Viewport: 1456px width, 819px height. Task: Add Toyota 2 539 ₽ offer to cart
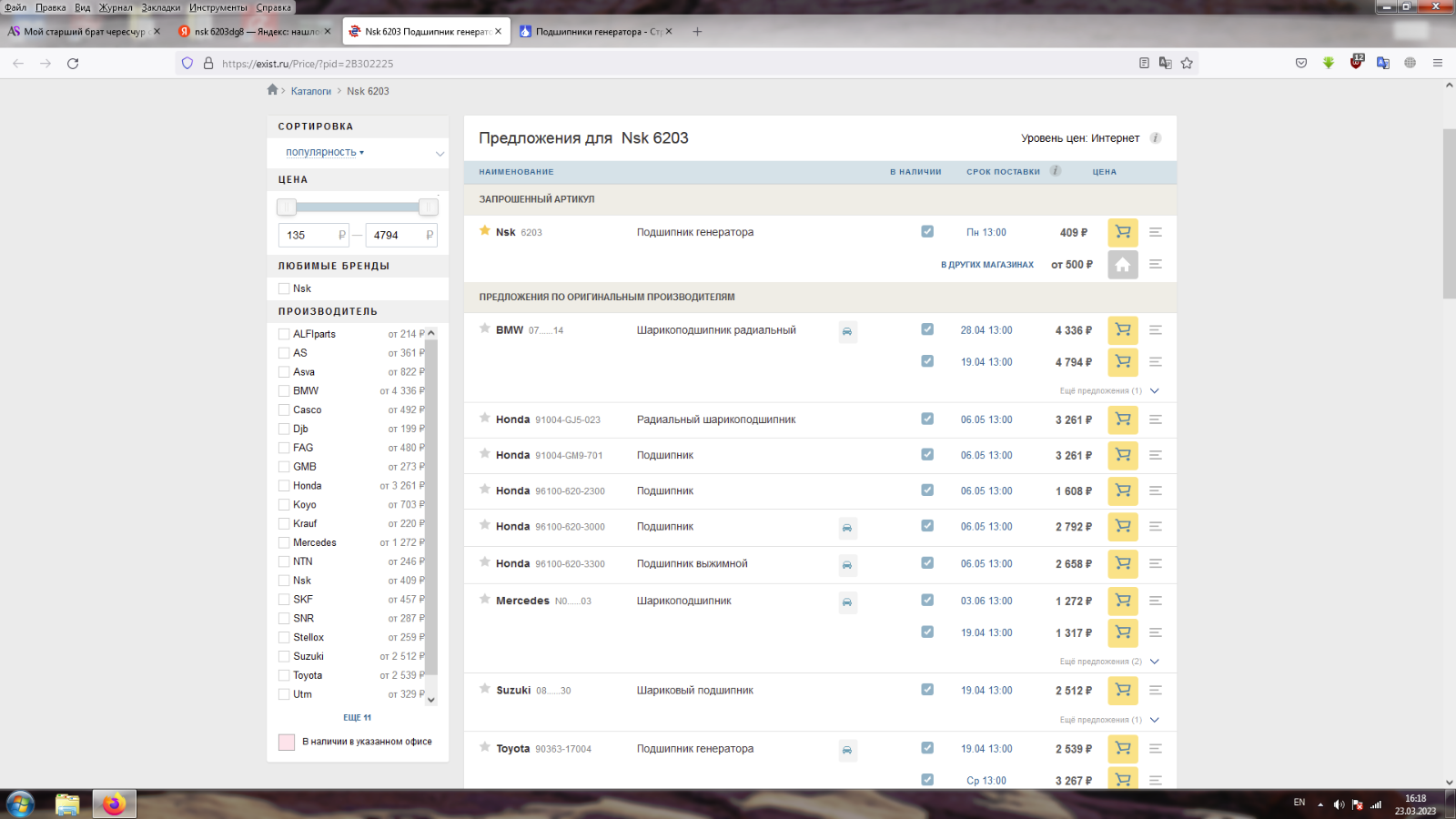pos(1123,749)
